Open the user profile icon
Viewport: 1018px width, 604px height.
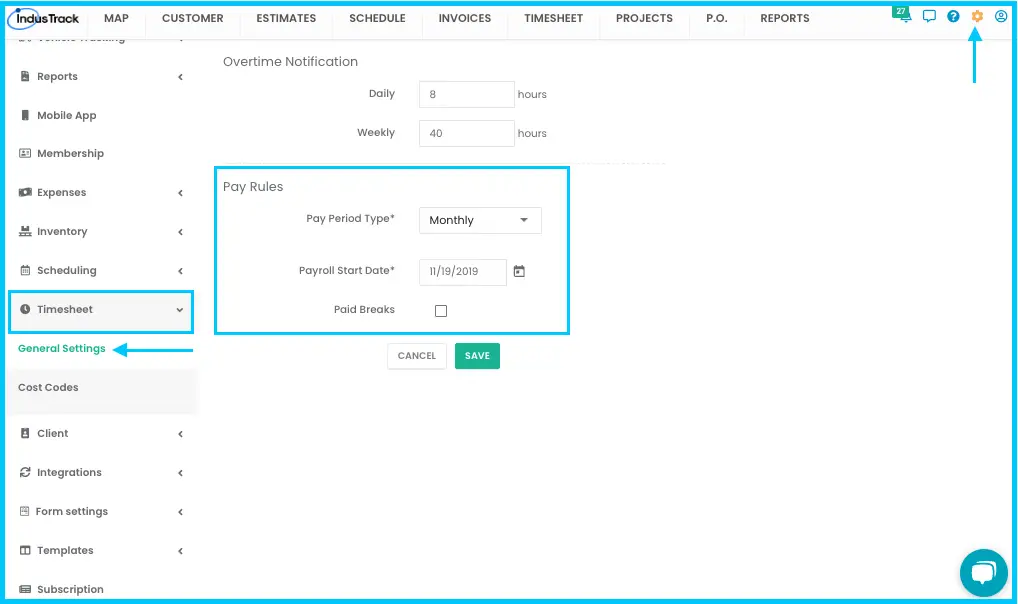(1001, 16)
